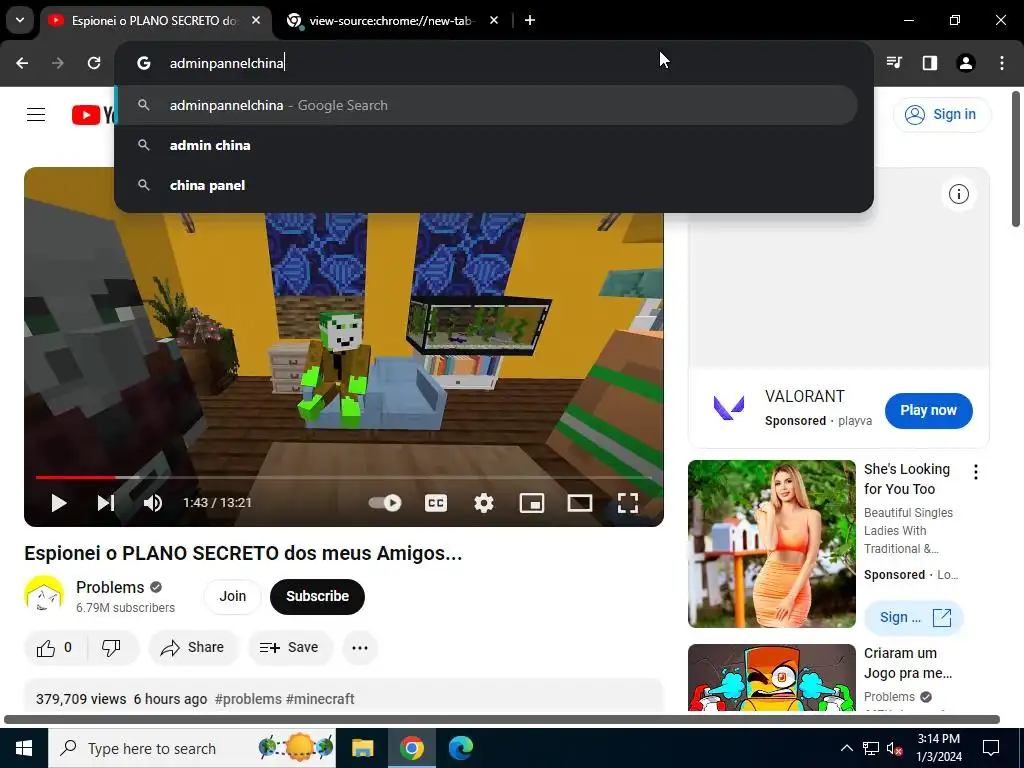Open Chrome media control icon
This screenshot has width=1024, height=768.
coord(894,63)
